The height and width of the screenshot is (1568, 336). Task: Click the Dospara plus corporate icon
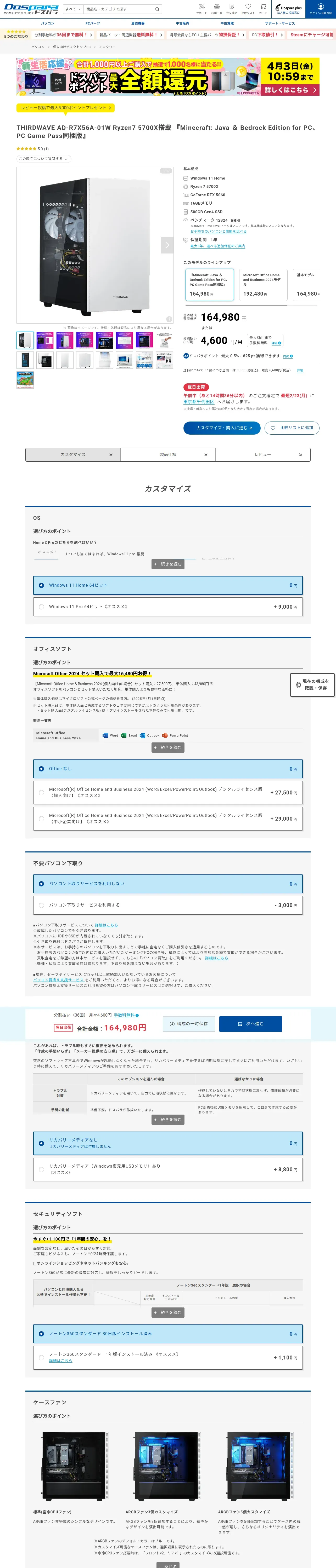(288, 9)
